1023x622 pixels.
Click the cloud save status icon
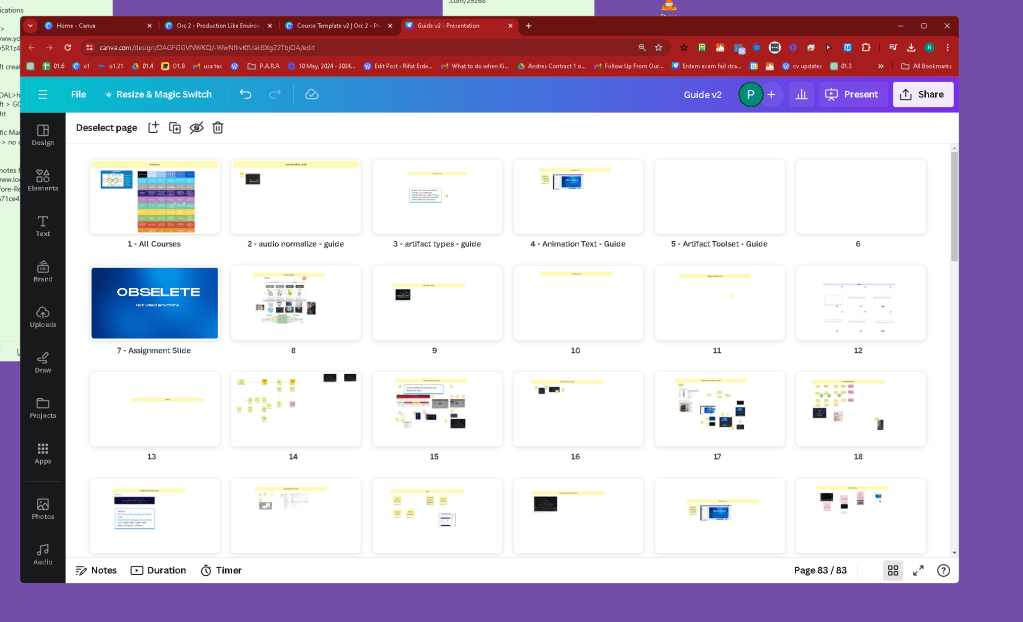(312, 95)
